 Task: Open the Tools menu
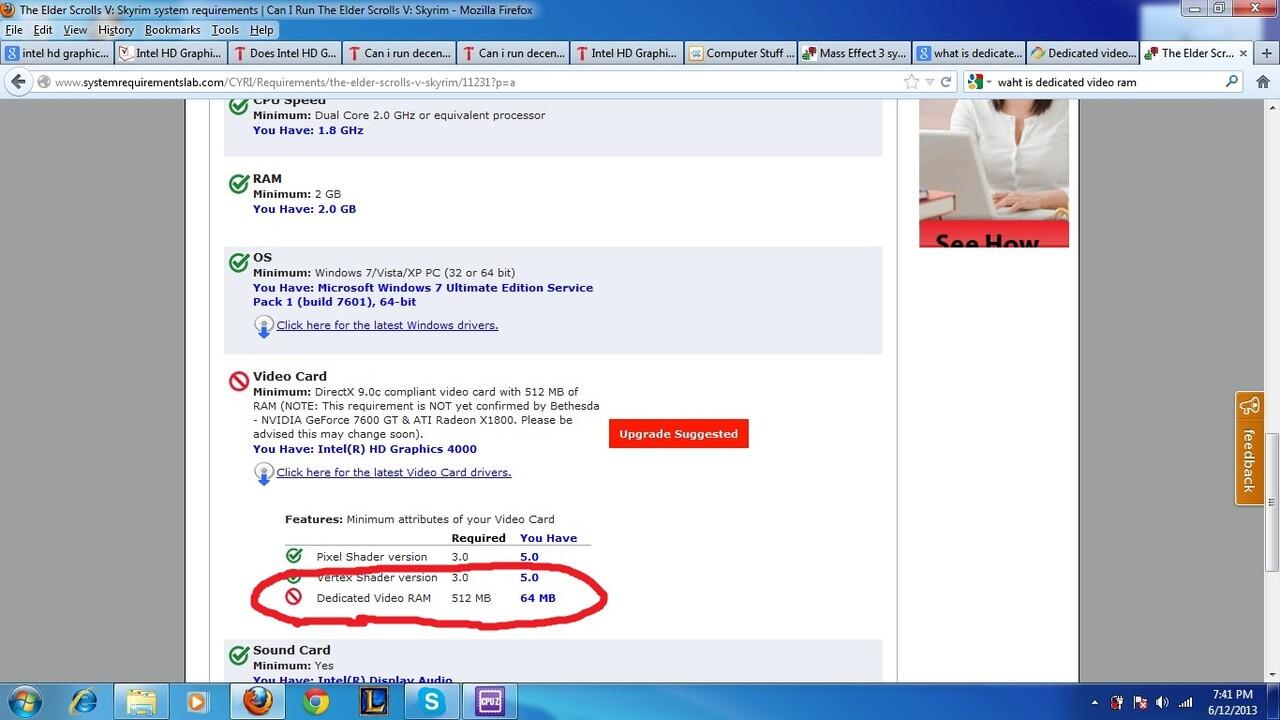point(225,30)
